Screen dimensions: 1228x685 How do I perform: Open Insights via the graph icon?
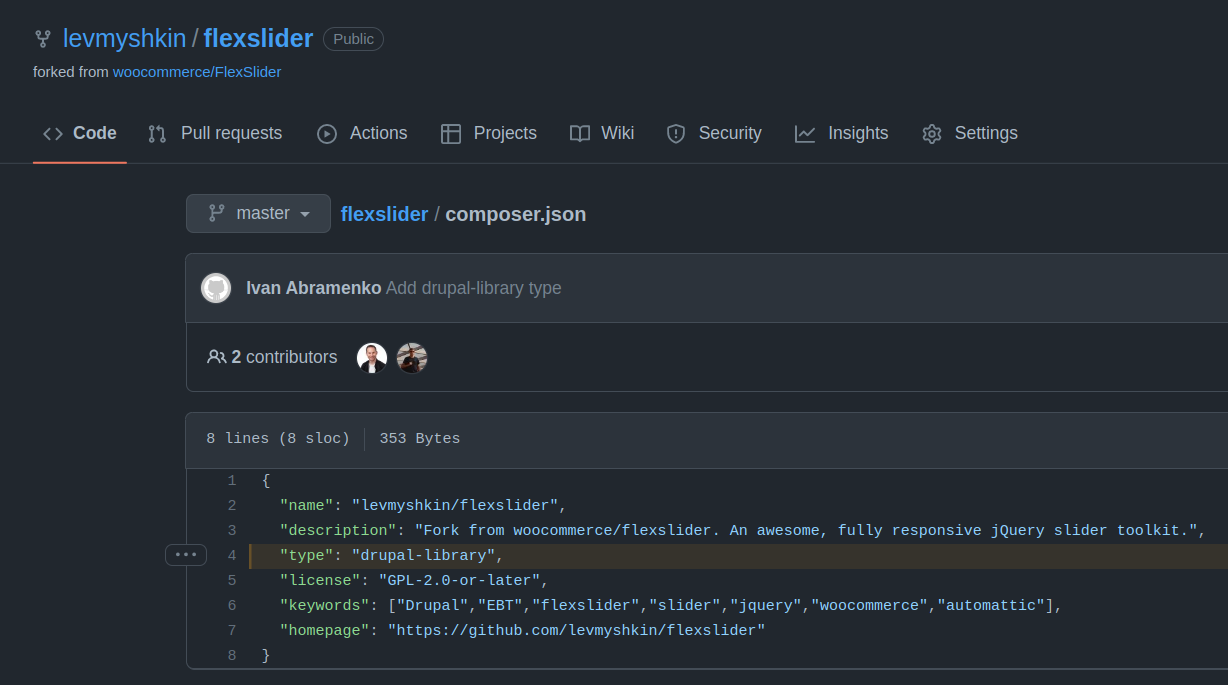coord(806,132)
